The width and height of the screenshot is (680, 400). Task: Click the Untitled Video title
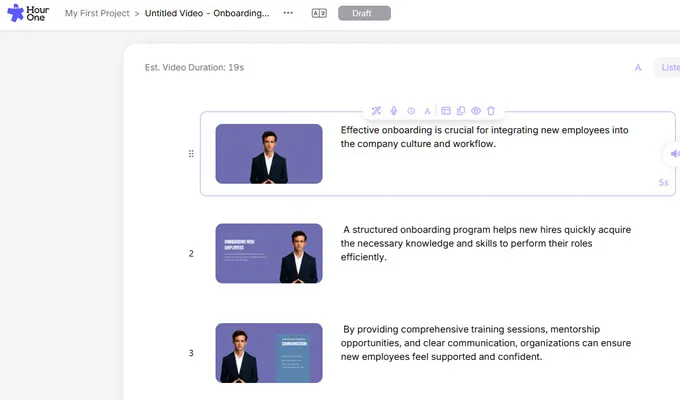point(207,13)
